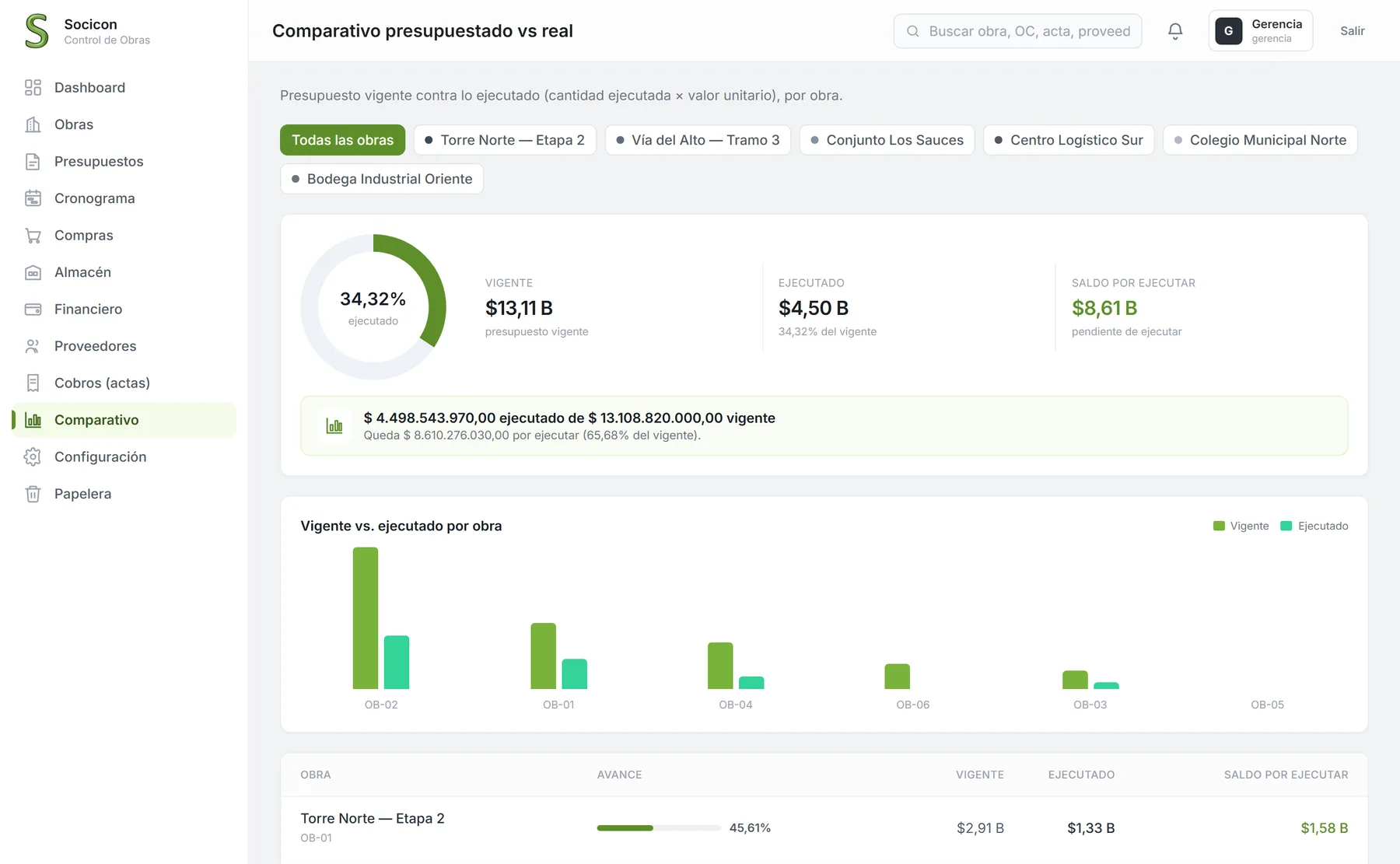Click the Vigente legend color swatch
1400x864 pixels.
[x=1219, y=526]
